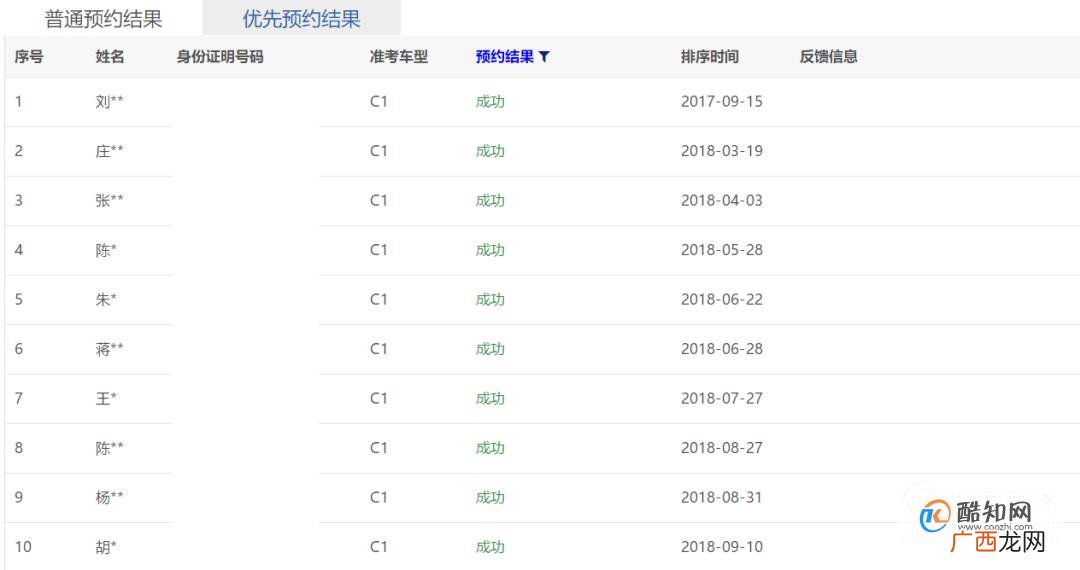This screenshot has height=570, width=1080.
Task: Select the name 陈** in row 8
Action: coord(110,448)
